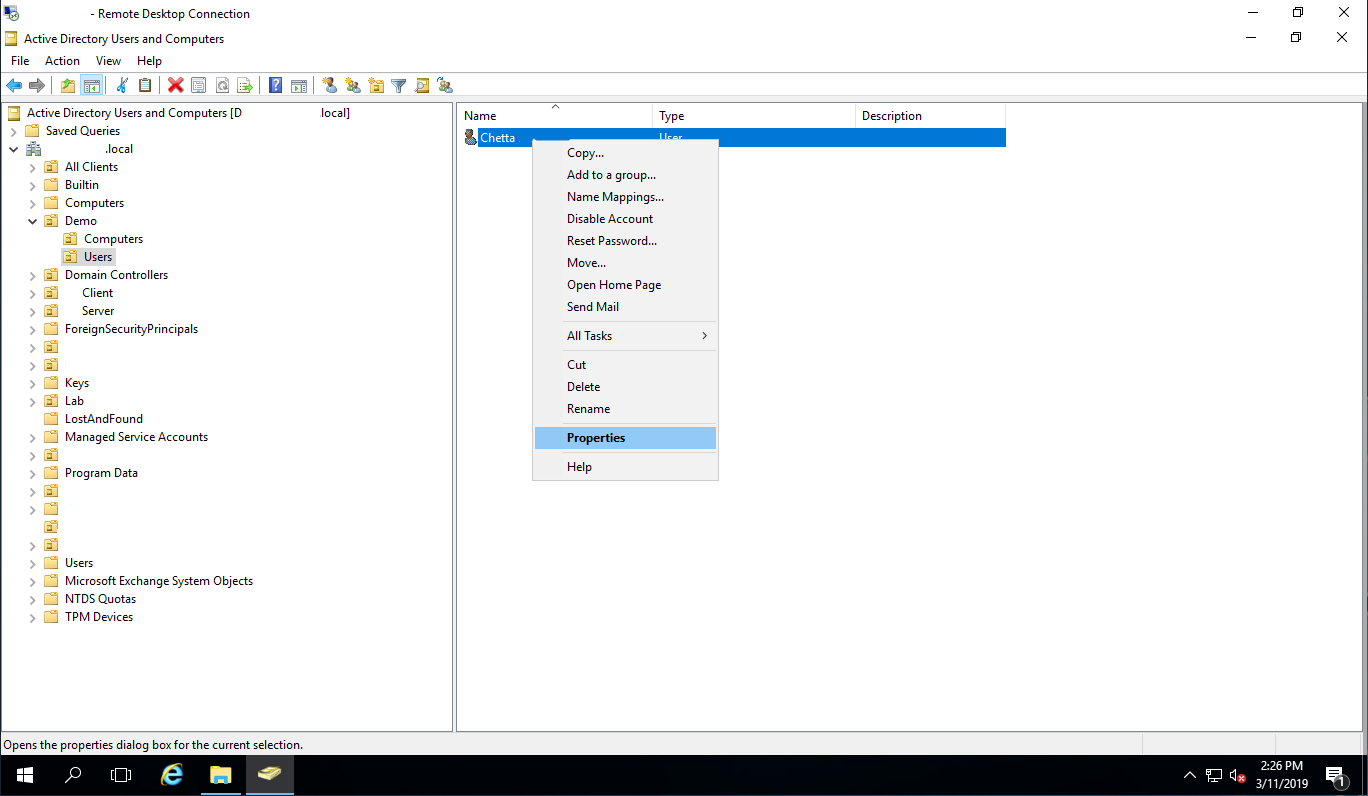The width and height of the screenshot is (1368, 796).
Task: Select TPM Devices in the tree
Action: (x=99, y=617)
